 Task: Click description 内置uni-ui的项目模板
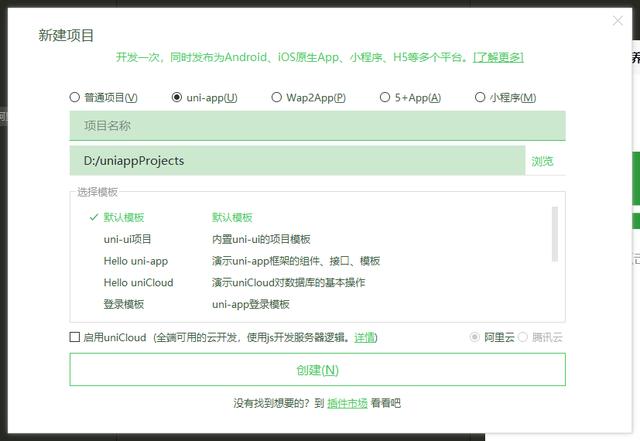pyautogui.click(x=261, y=239)
